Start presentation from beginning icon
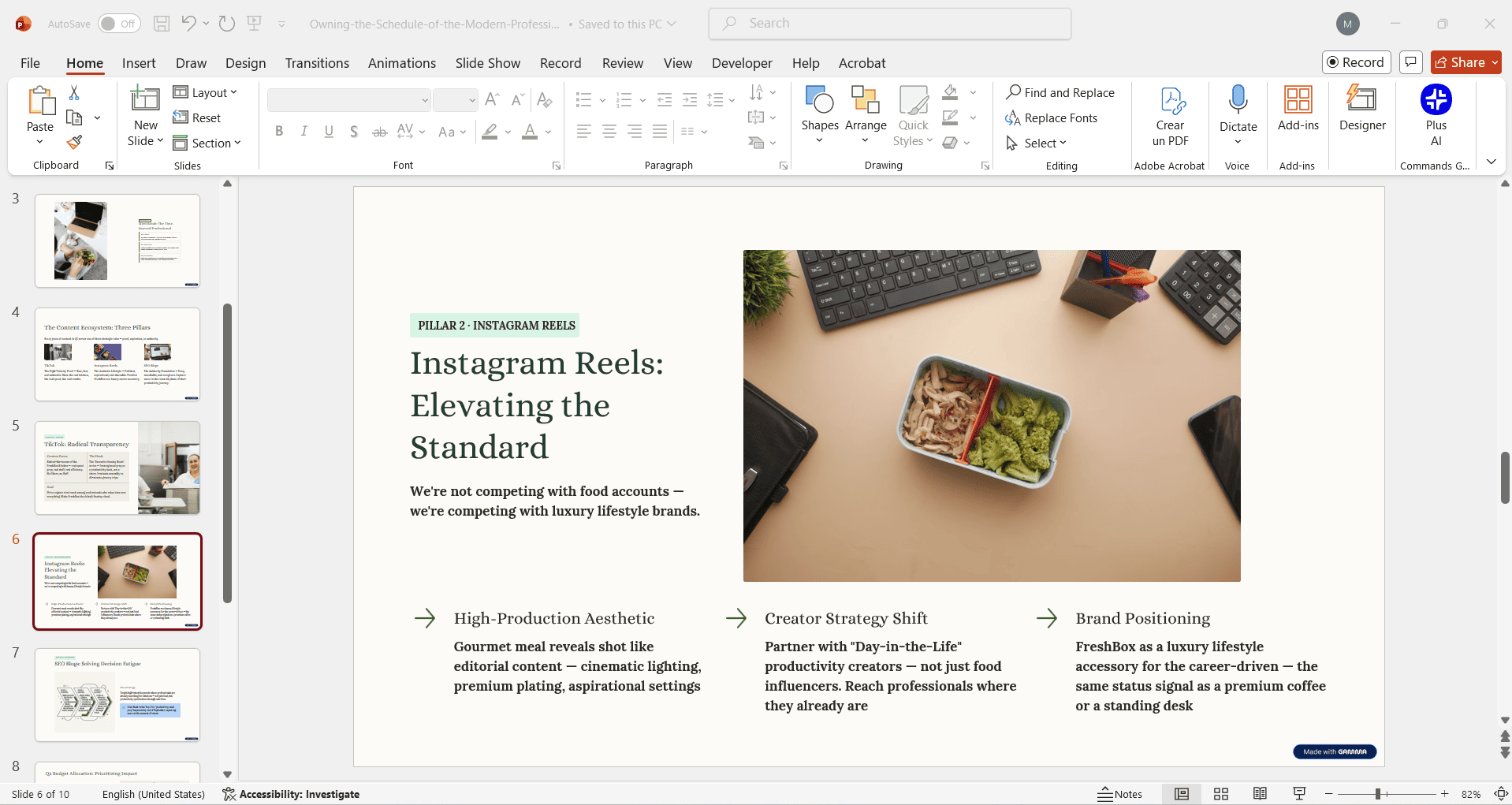Viewport: 1512px width, 805px height. pyautogui.click(x=255, y=24)
